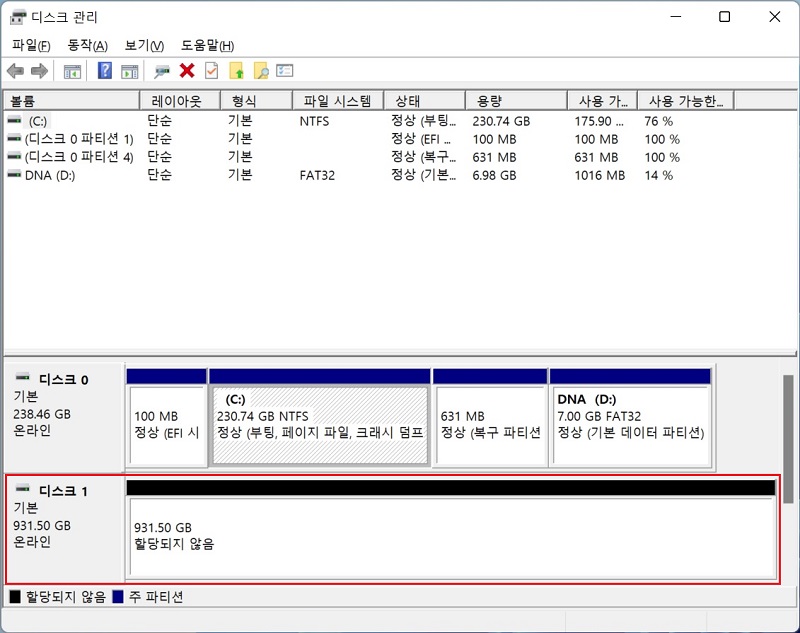This screenshot has width=800, height=633.
Task: Open the 보기(V) menu
Action: pos(143,45)
